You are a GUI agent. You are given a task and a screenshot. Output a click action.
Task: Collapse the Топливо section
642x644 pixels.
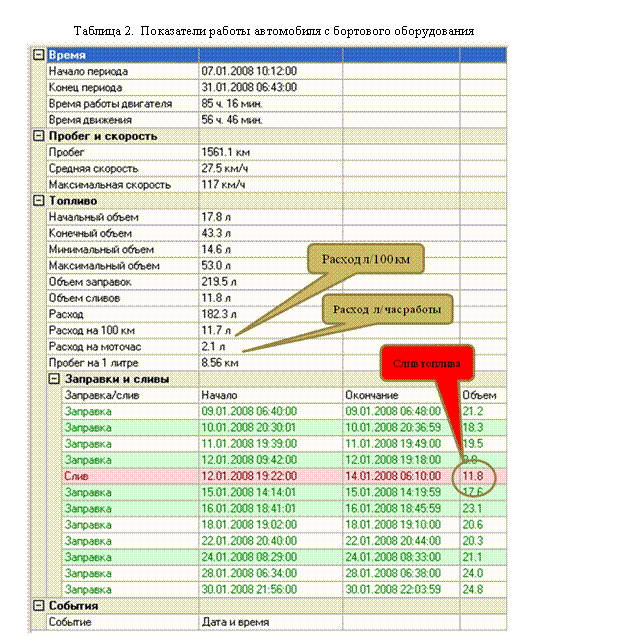click(x=39, y=201)
